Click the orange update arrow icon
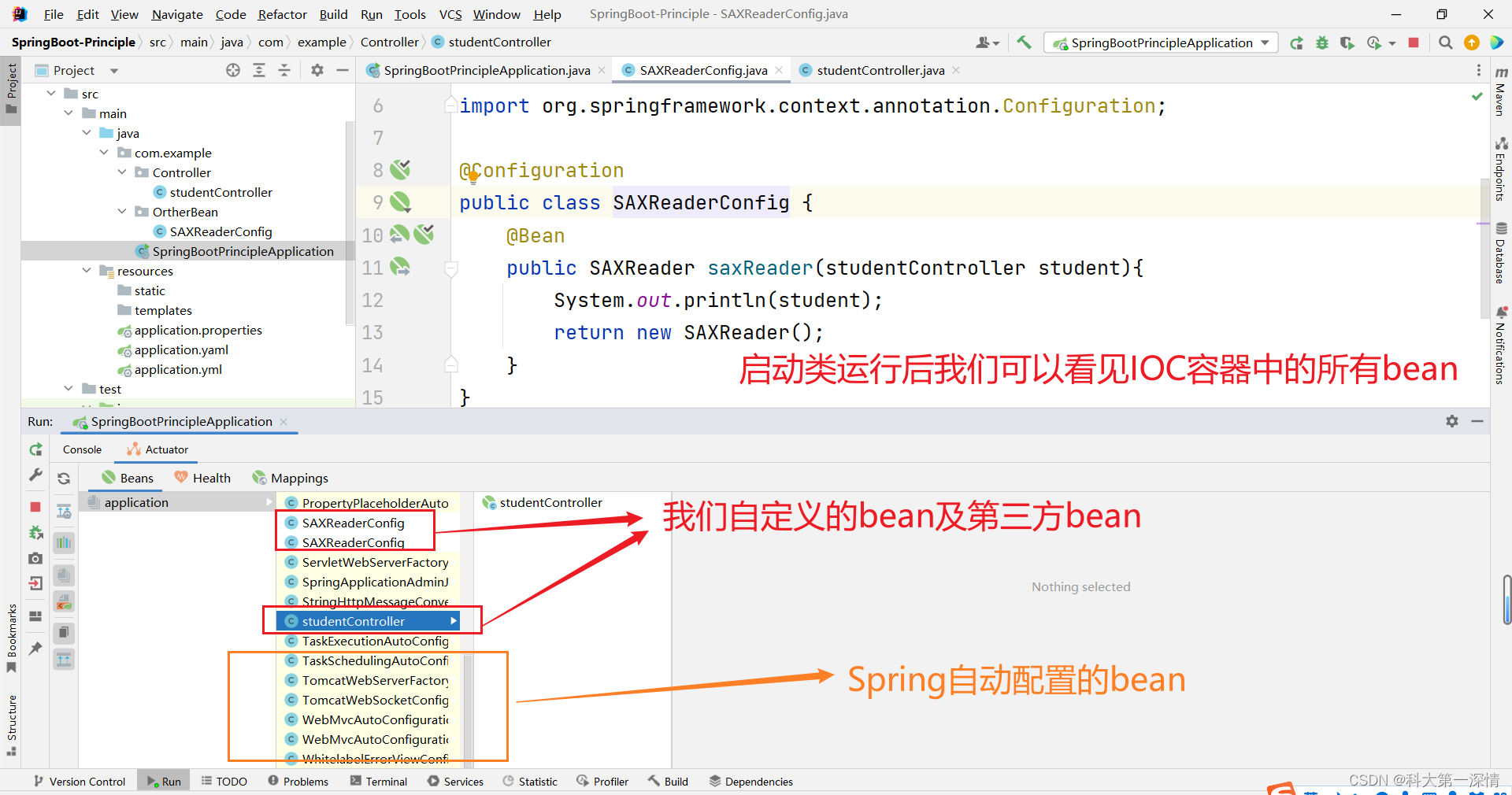The height and width of the screenshot is (795, 1512). tap(1471, 43)
